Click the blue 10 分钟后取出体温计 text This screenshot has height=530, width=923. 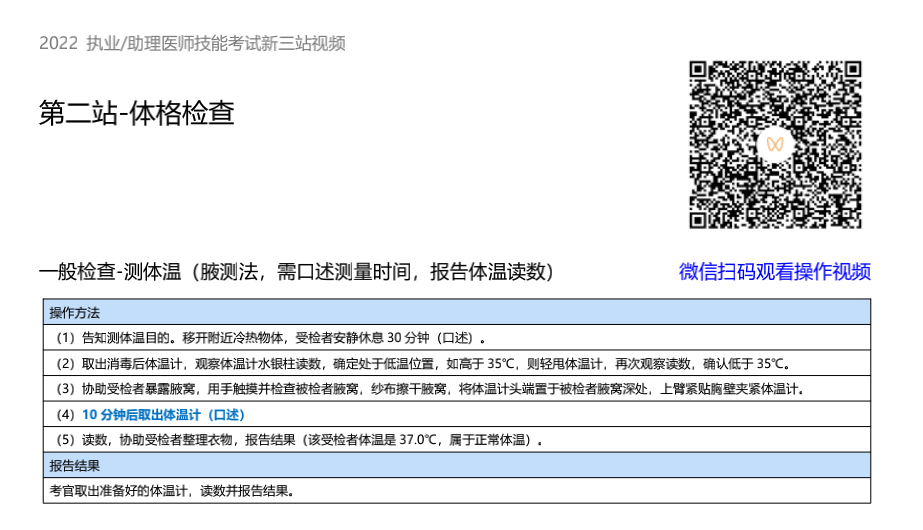[x=163, y=414]
